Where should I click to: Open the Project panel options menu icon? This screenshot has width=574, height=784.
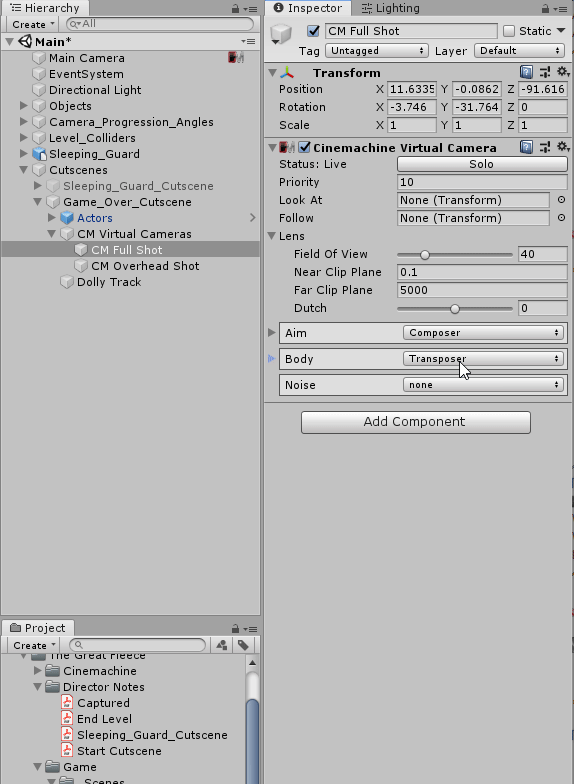pyautogui.click(x=250, y=628)
